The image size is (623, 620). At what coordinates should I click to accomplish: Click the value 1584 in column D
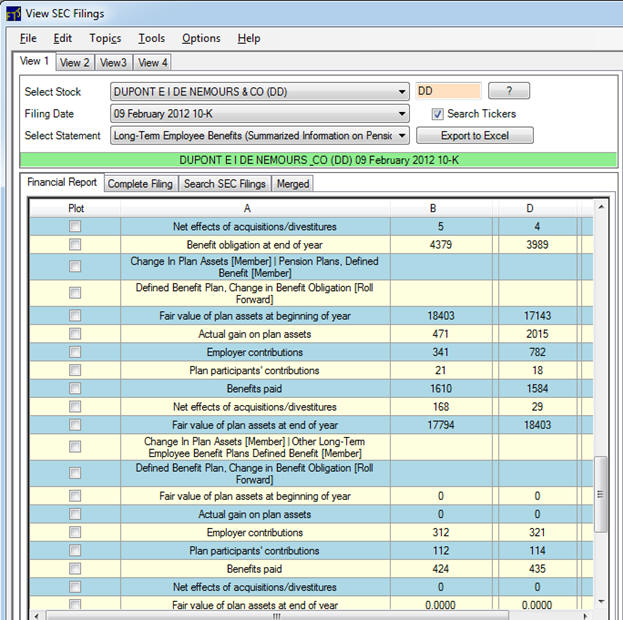pyautogui.click(x=537, y=388)
